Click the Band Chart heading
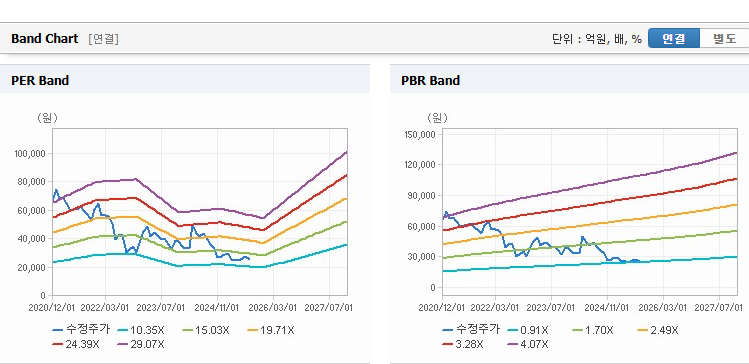The height and width of the screenshot is (364, 749). point(44,39)
